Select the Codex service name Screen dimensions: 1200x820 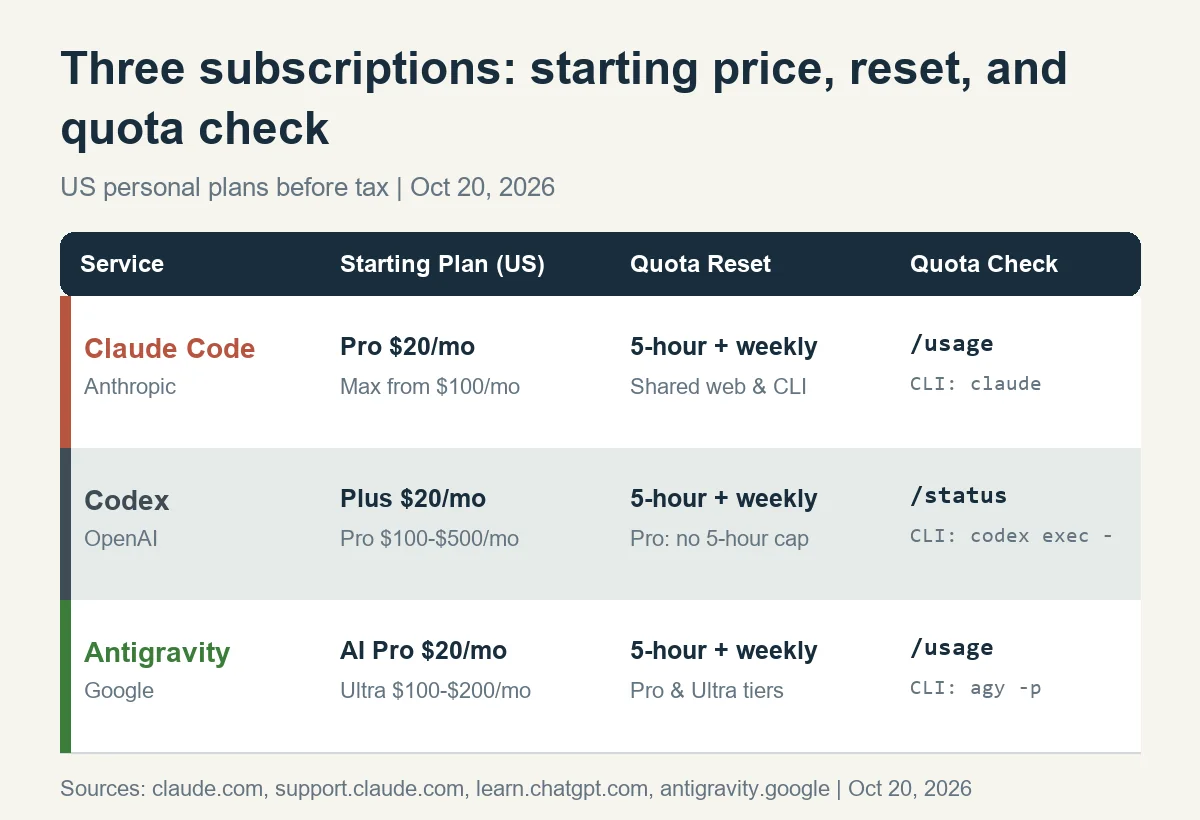point(127,500)
